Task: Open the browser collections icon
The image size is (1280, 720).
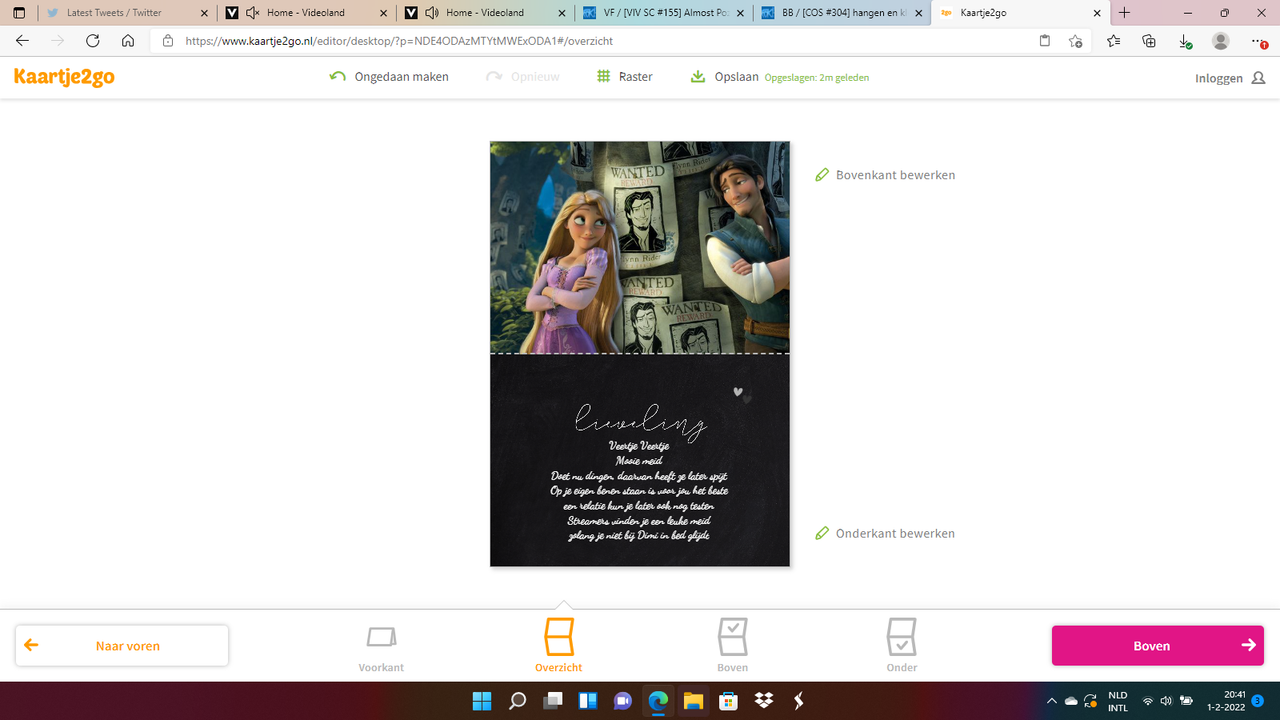Action: 1149,41
